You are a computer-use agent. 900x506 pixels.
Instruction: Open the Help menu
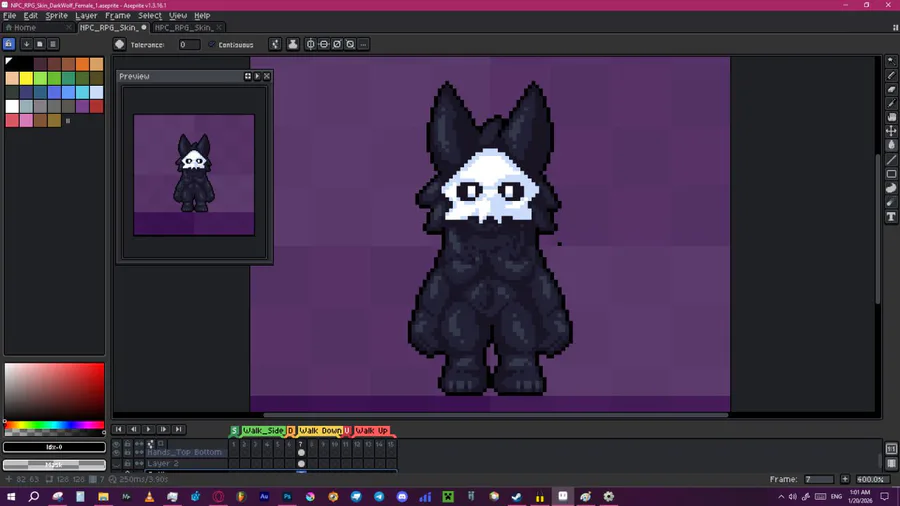202,15
